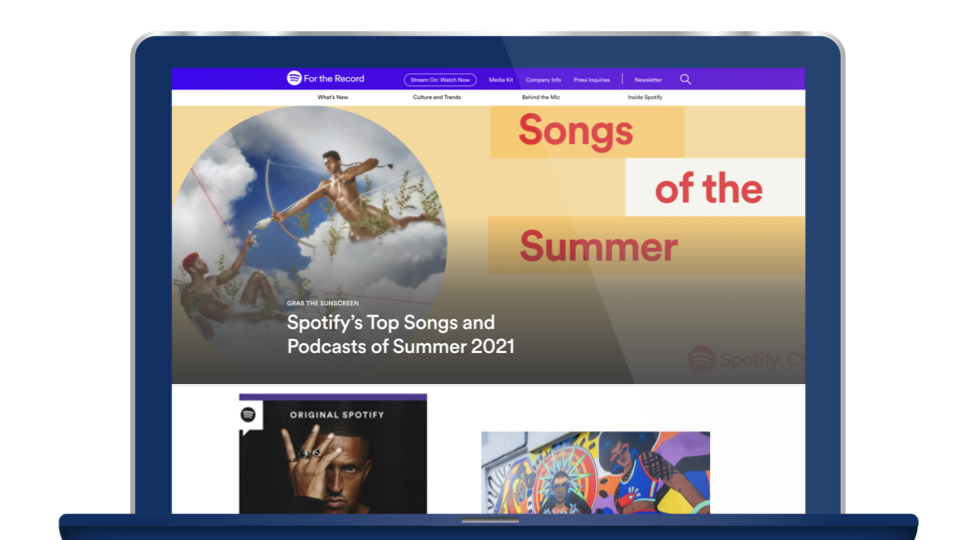This screenshot has height=540, width=960.
Task: Open the colorful mural article thumbnail
Action: point(595,473)
